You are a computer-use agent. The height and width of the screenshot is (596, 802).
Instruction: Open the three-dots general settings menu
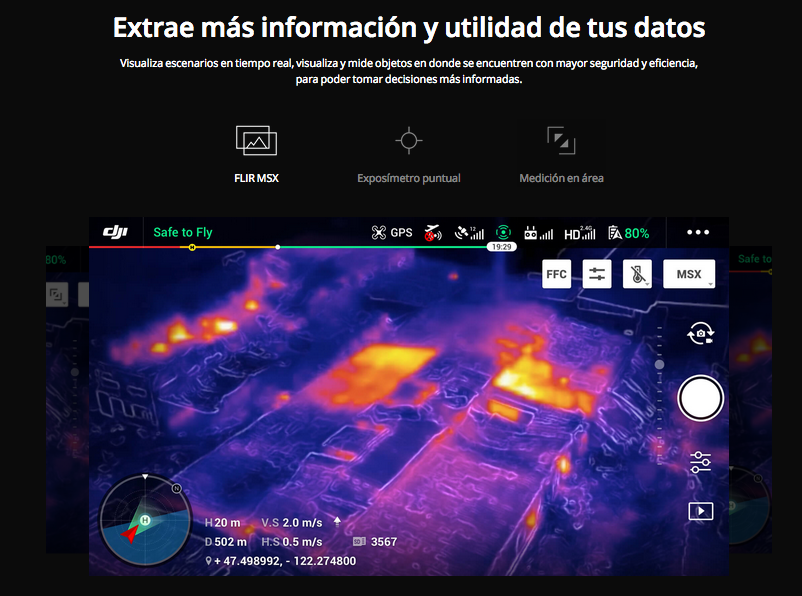click(698, 232)
